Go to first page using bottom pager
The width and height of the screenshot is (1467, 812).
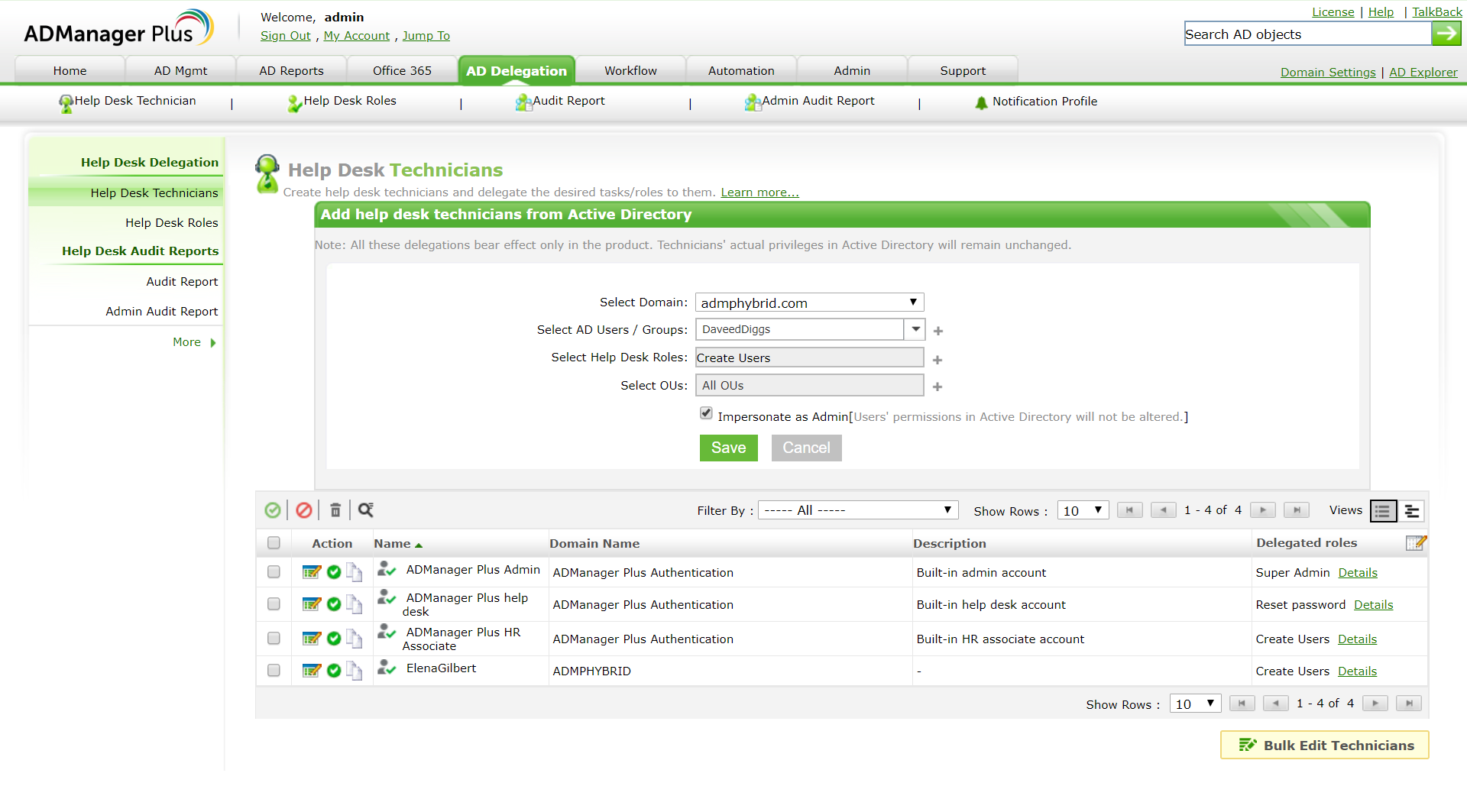pyautogui.click(x=1242, y=704)
